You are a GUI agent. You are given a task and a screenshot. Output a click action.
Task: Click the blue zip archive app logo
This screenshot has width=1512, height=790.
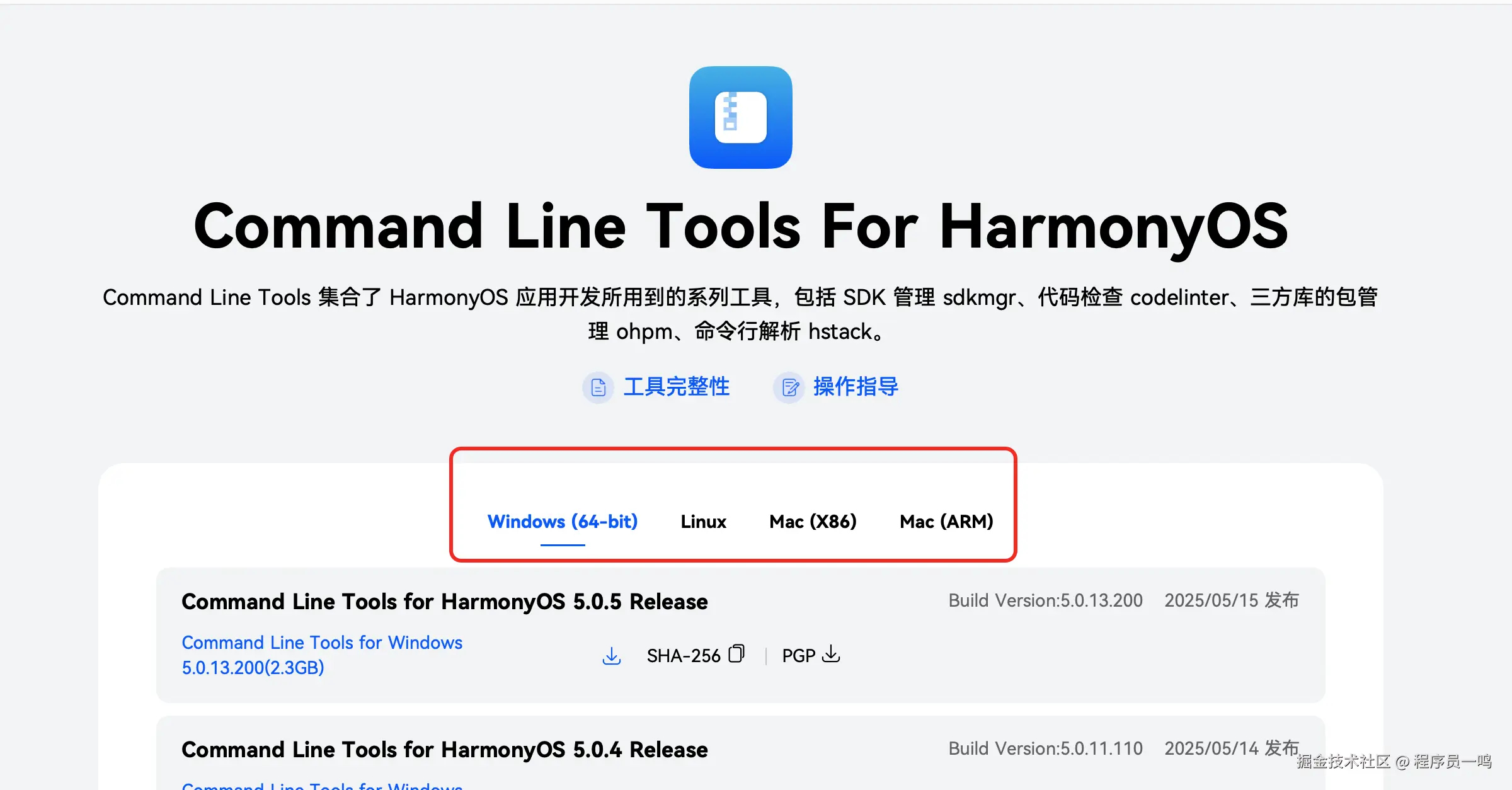point(740,117)
